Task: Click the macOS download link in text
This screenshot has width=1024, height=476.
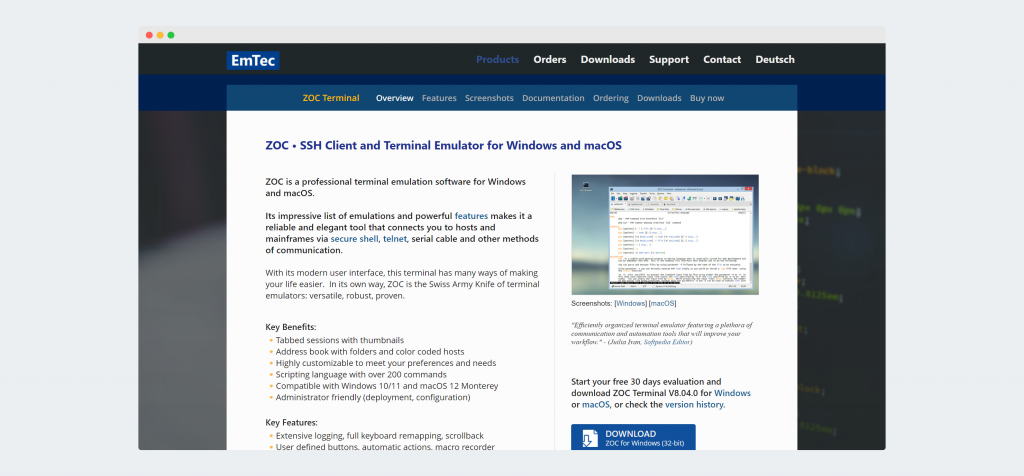Action: click(596, 405)
